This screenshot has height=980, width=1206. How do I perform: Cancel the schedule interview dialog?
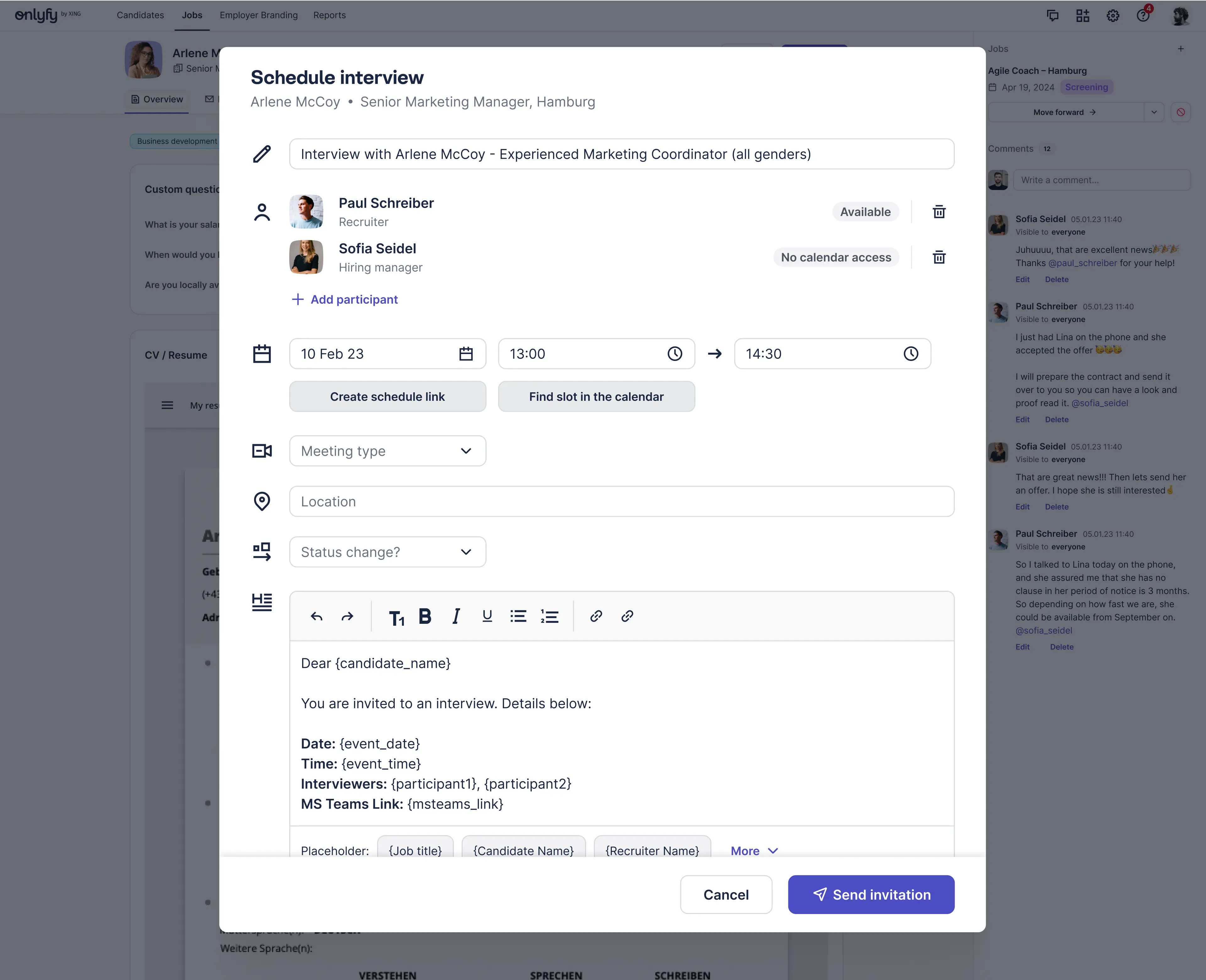(726, 895)
